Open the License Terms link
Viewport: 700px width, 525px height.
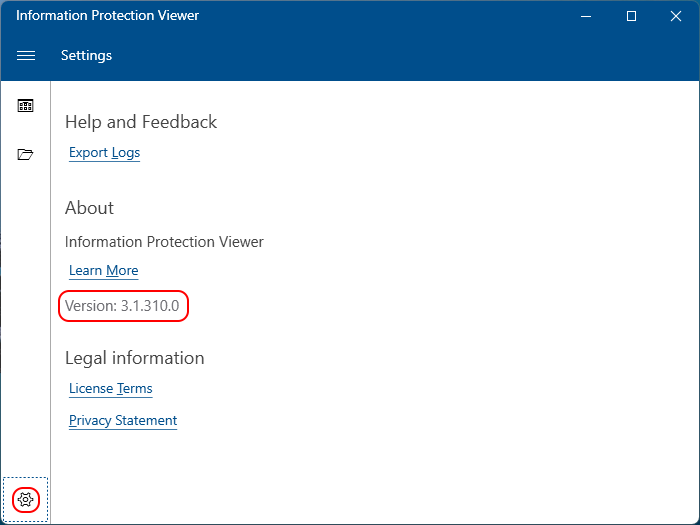[111, 388]
